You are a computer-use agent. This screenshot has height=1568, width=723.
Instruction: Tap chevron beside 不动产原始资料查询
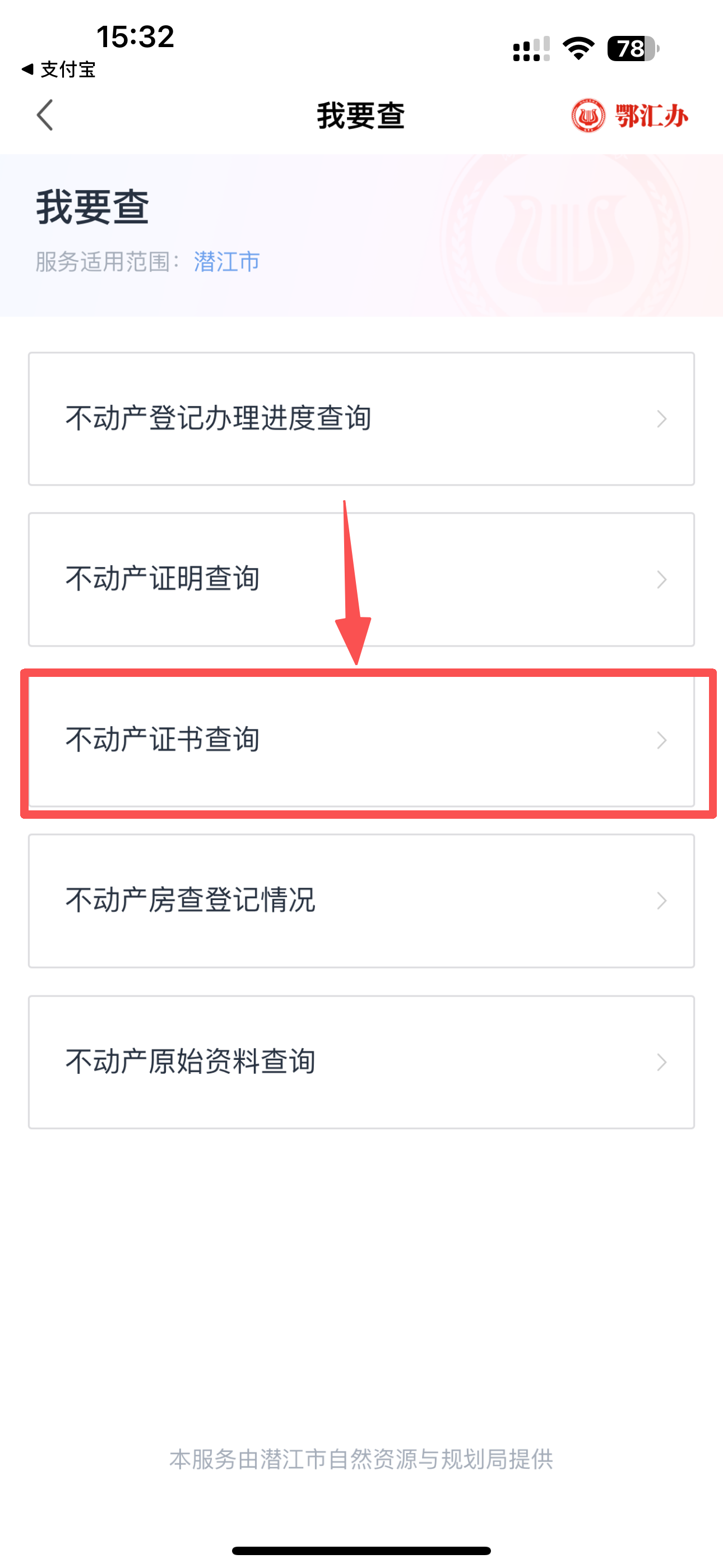(661, 1062)
